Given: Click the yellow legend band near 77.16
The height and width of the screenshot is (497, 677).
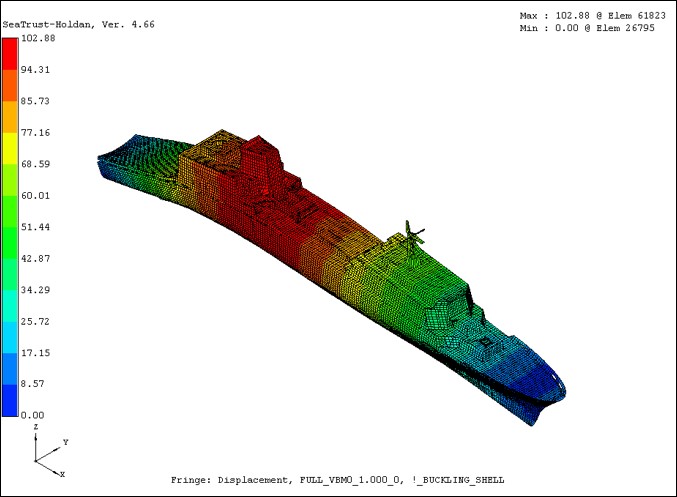Looking at the screenshot, I should pos(10,148).
